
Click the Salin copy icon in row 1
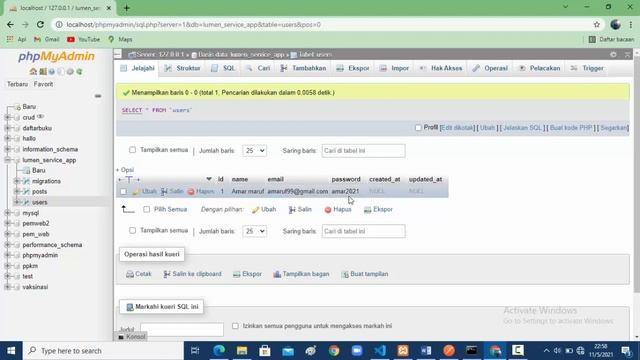tap(164, 191)
